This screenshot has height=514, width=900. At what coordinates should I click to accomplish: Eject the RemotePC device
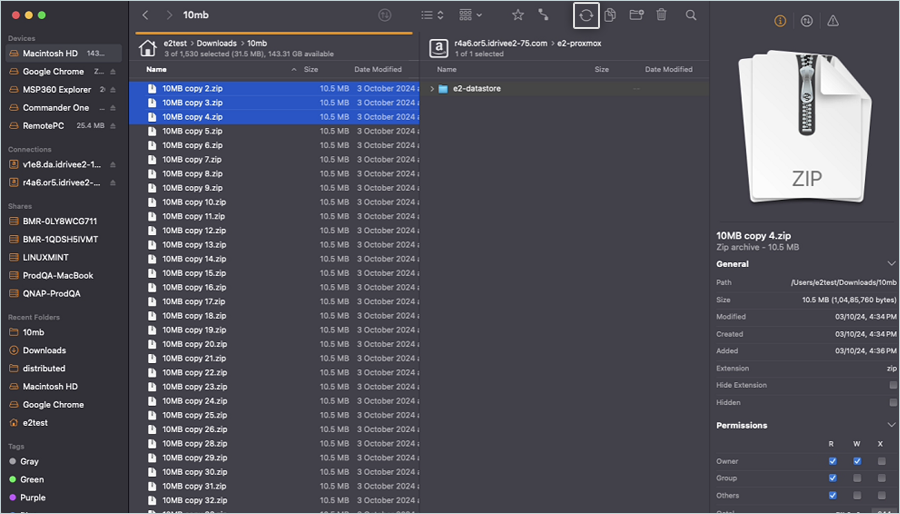pos(113,126)
